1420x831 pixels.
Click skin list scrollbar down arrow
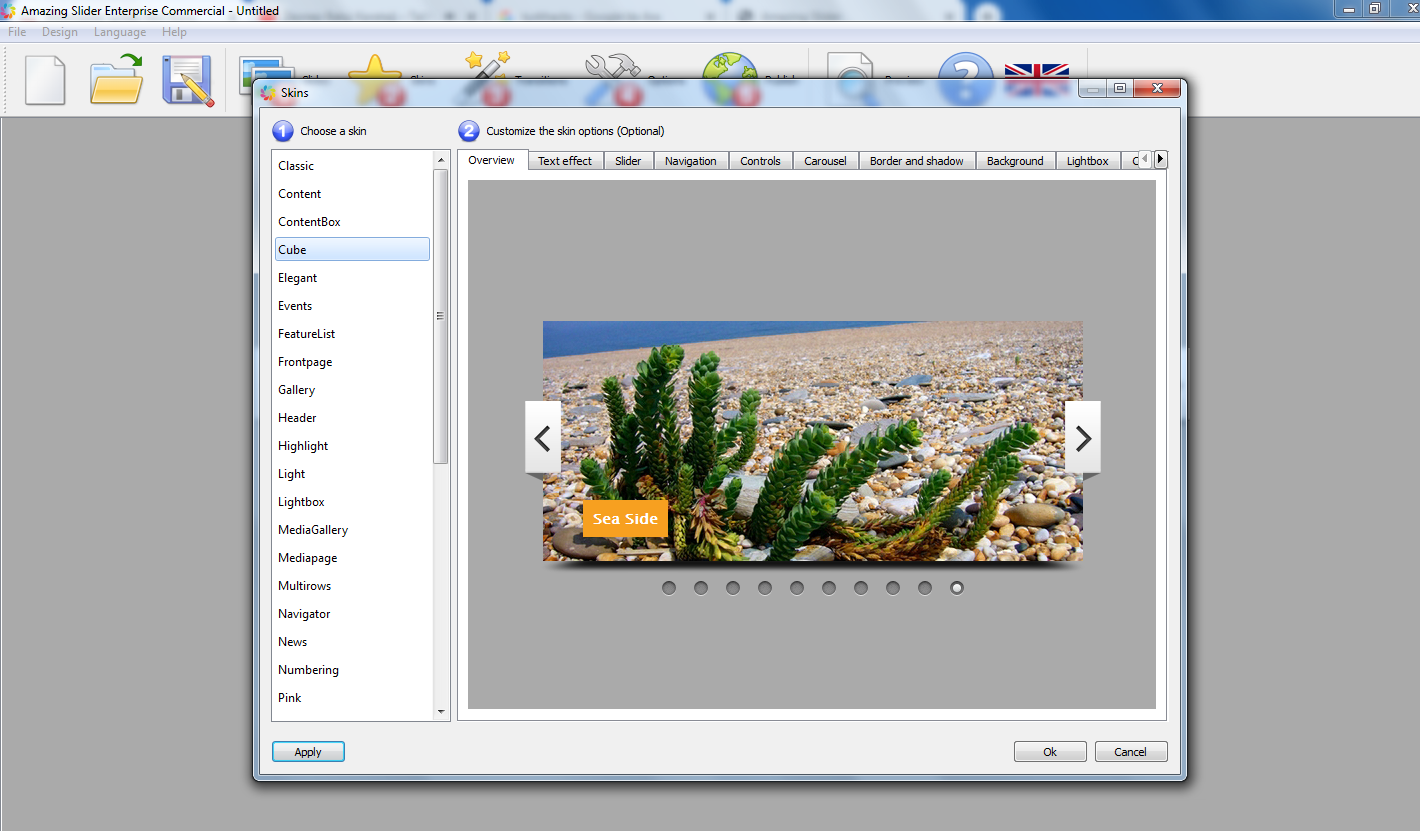tap(441, 711)
